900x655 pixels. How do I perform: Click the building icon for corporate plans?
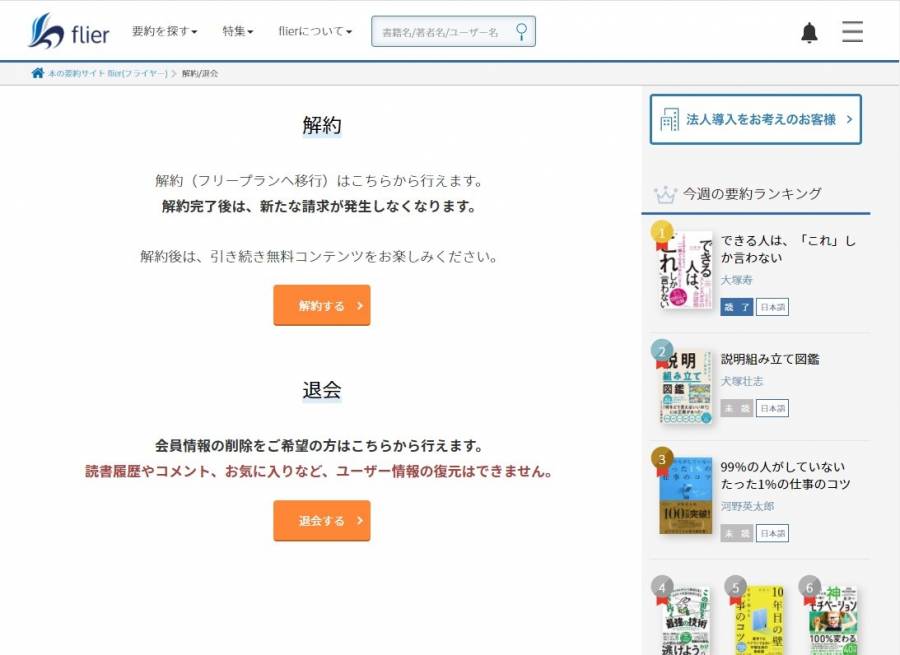(x=669, y=119)
